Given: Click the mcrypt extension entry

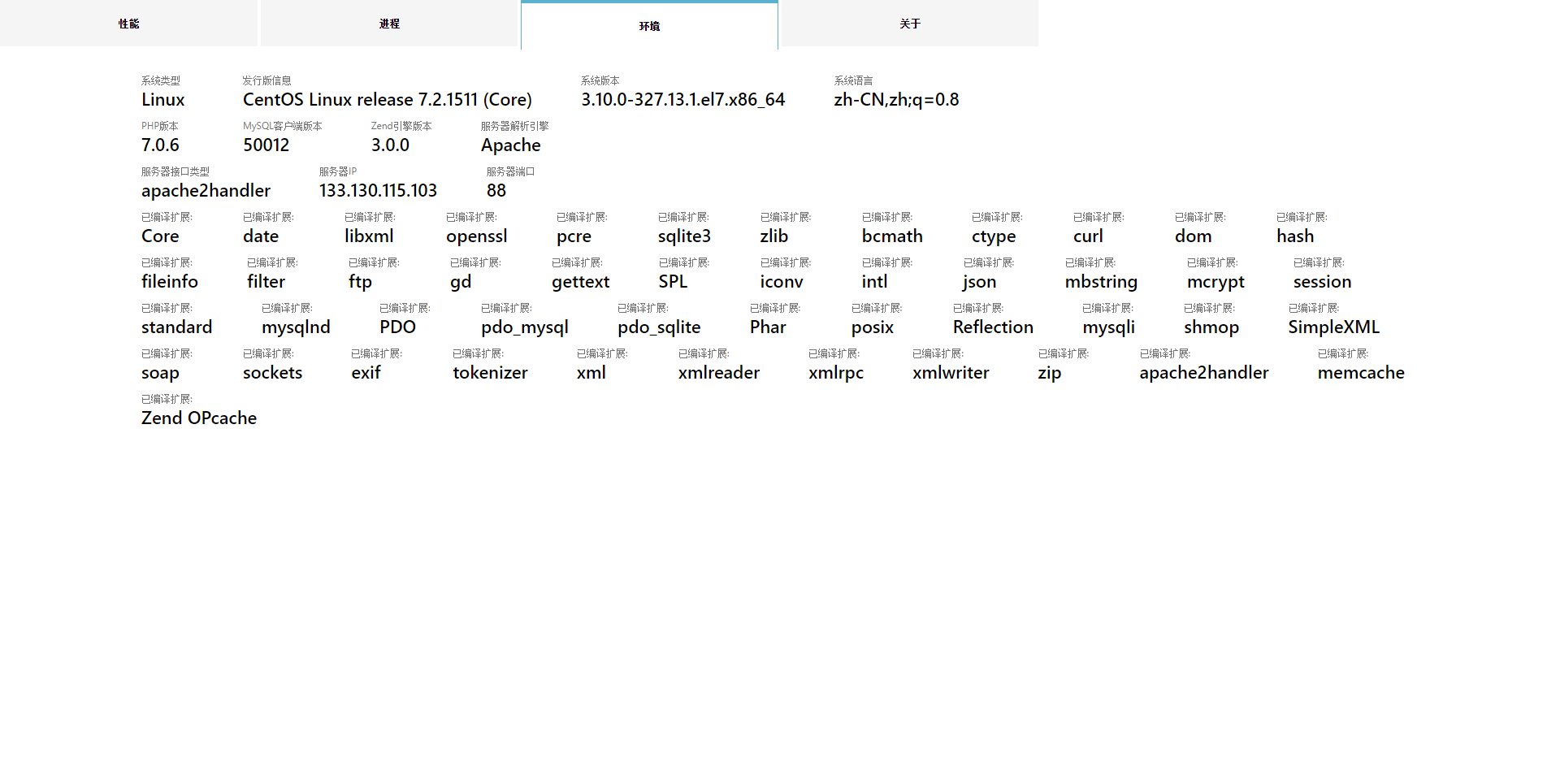Looking at the screenshot, I should pyautogui.click(x=1215, y=282).
